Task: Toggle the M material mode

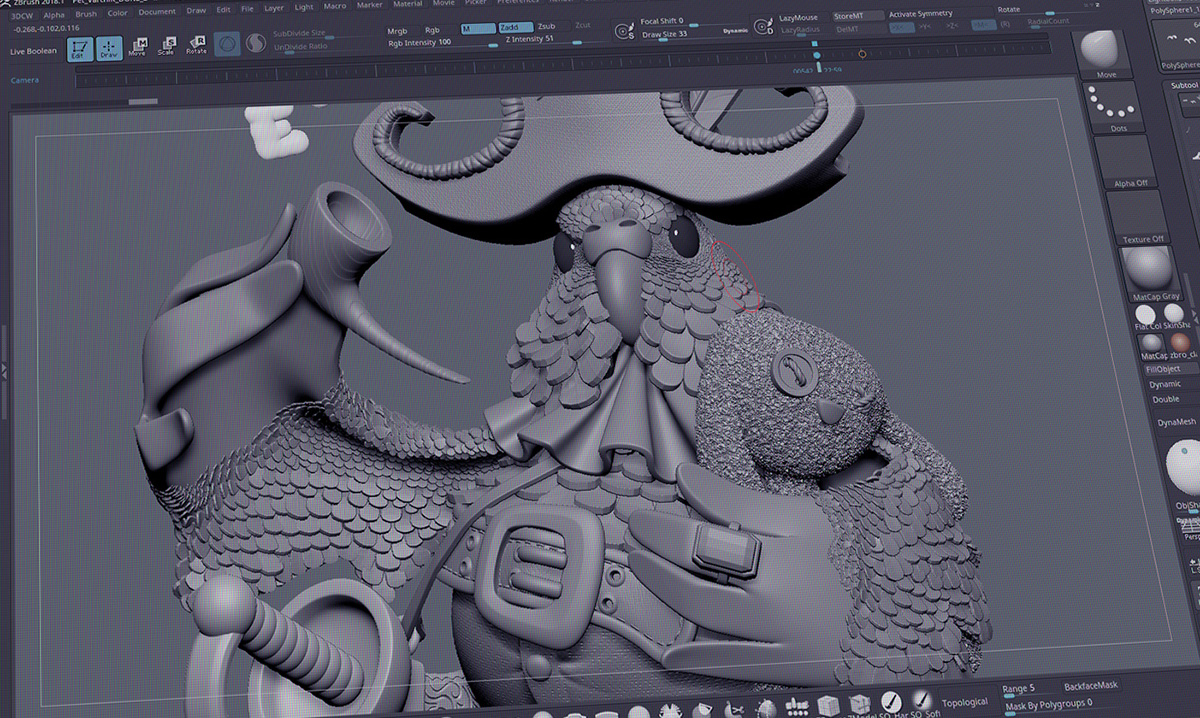Action: pos(476,29)
